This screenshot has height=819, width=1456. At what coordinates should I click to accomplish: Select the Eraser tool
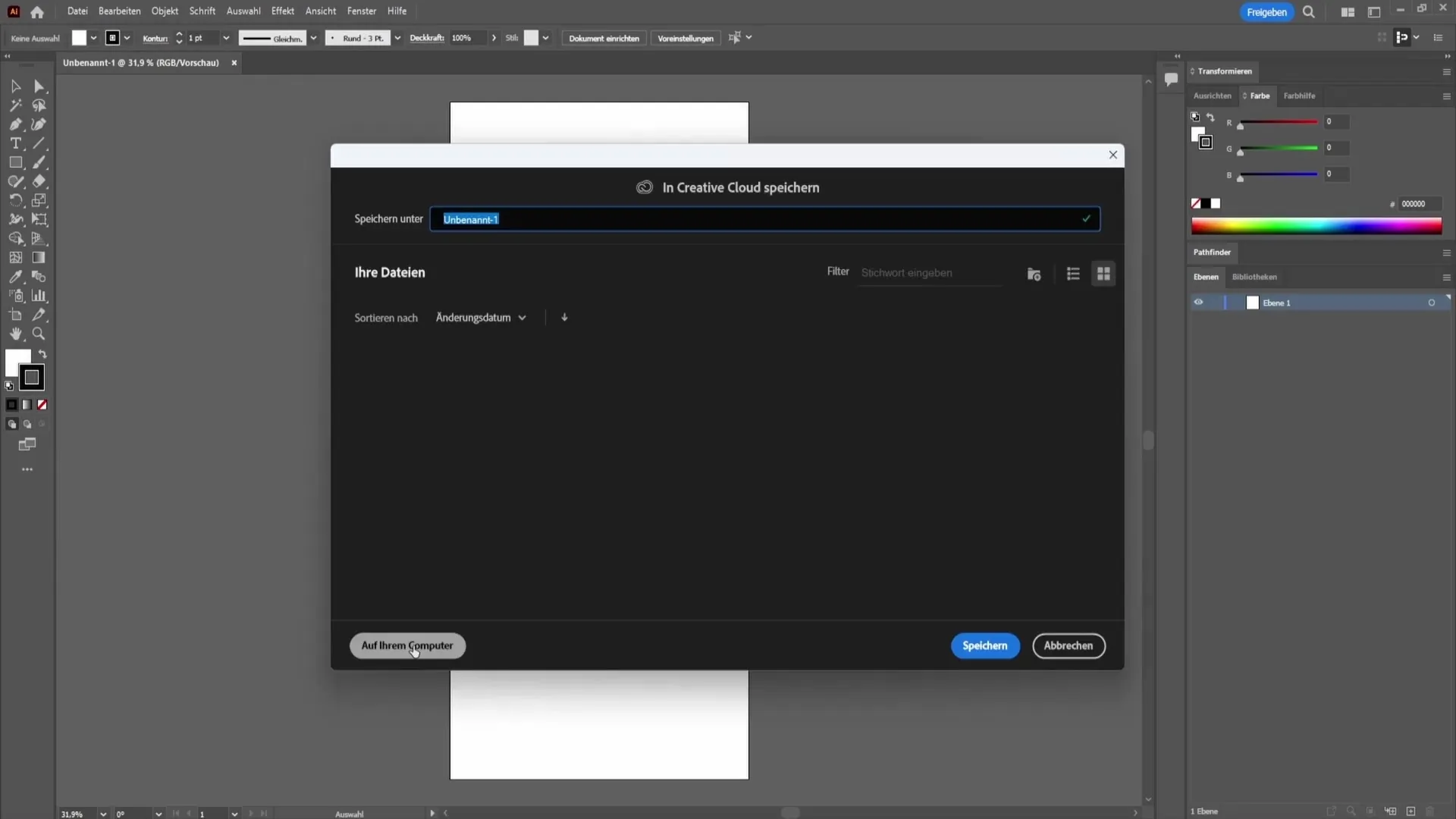click(x=39, y=181)
